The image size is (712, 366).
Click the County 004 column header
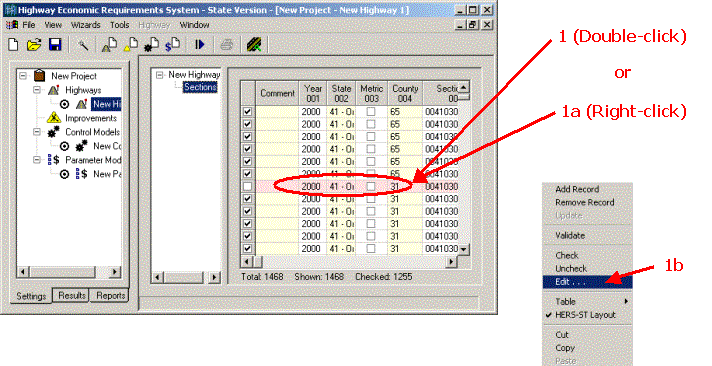click(x=405, y=94)
